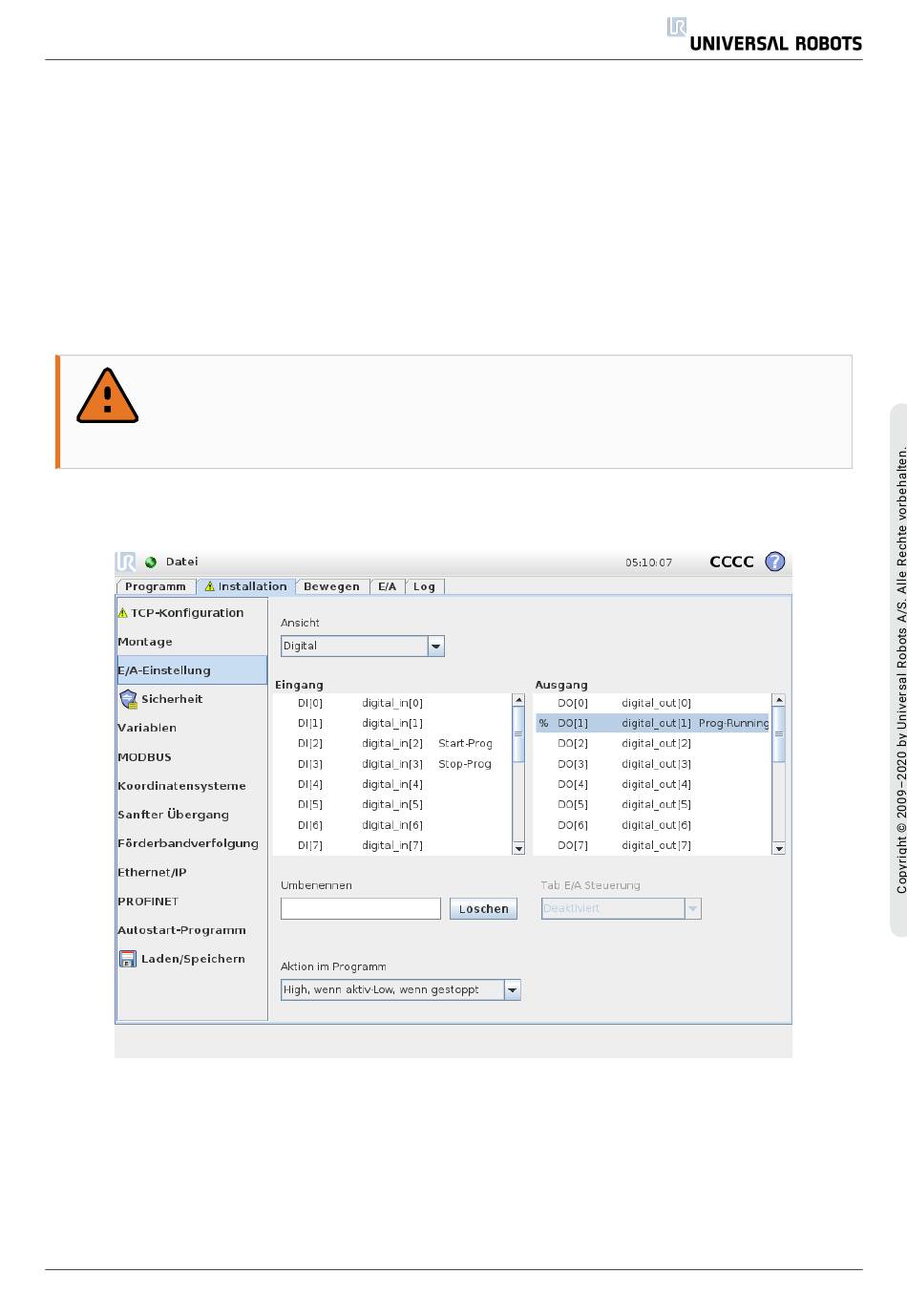Click the Ausgang list scroll down arrow

(x=779, y=848)
